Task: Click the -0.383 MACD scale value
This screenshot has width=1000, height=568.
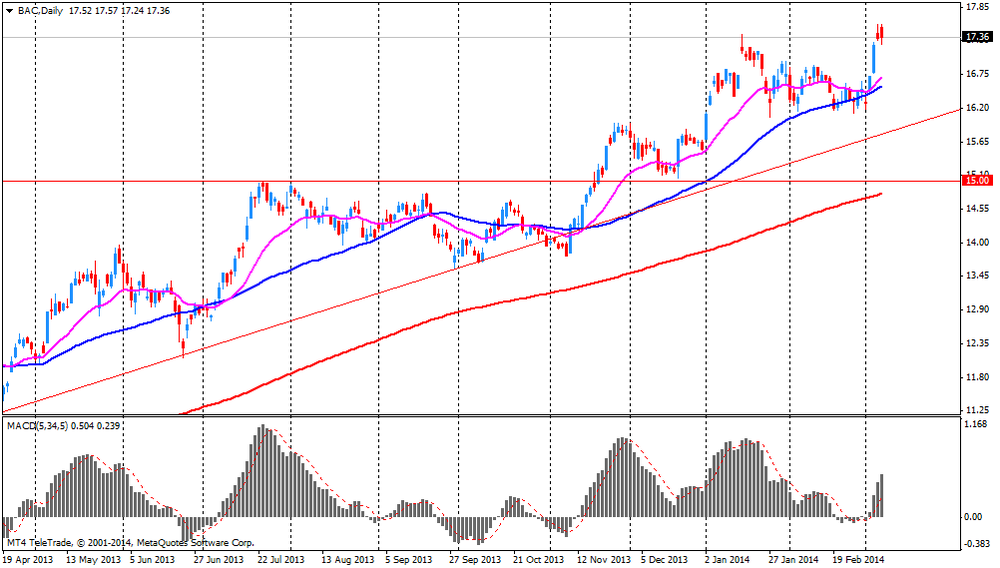Action: click(x=976, y=543)
